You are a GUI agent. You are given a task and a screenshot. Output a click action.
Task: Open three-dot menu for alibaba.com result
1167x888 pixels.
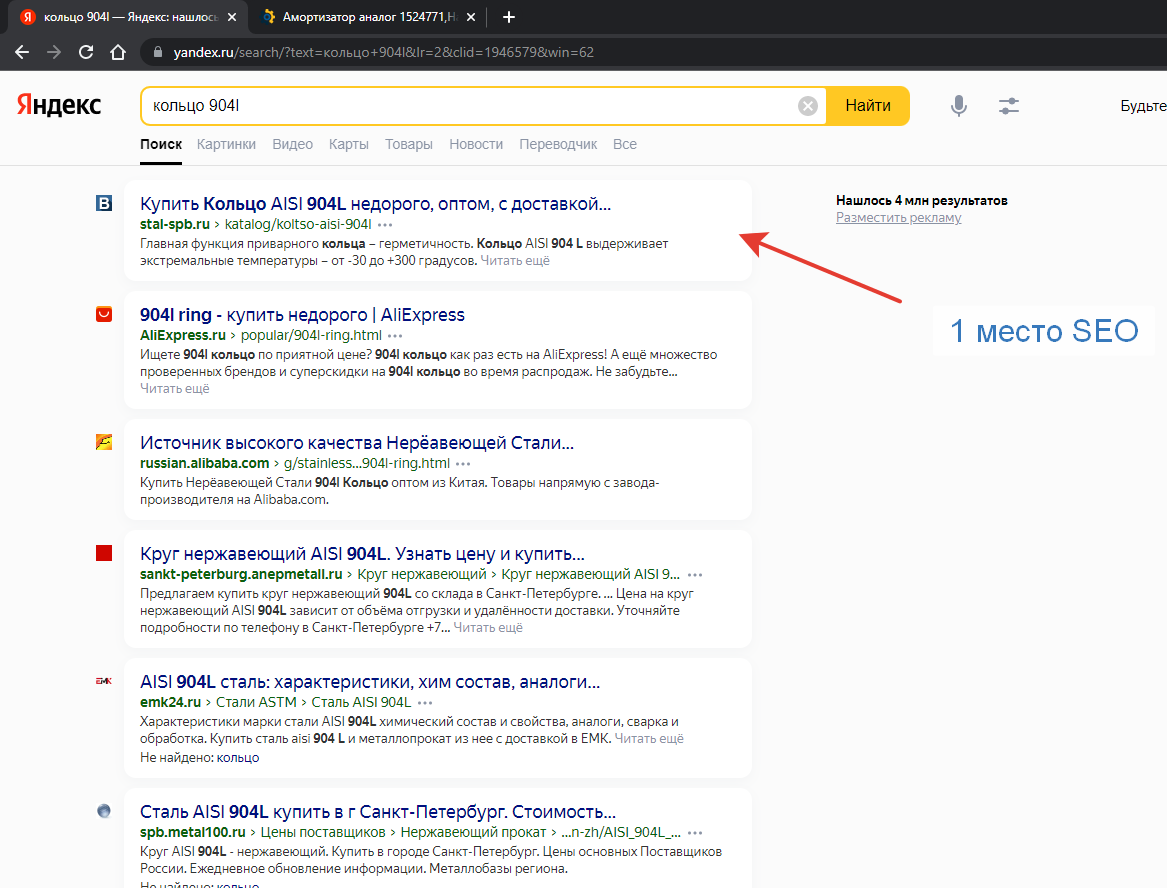point(463,464)
